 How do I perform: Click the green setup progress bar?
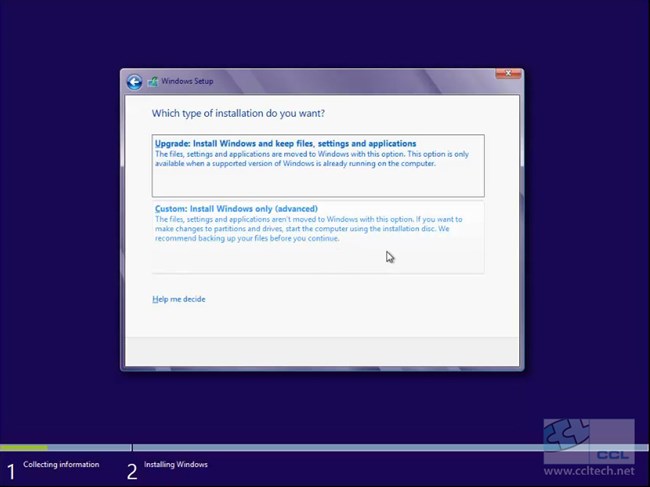(x=24, y=448)
